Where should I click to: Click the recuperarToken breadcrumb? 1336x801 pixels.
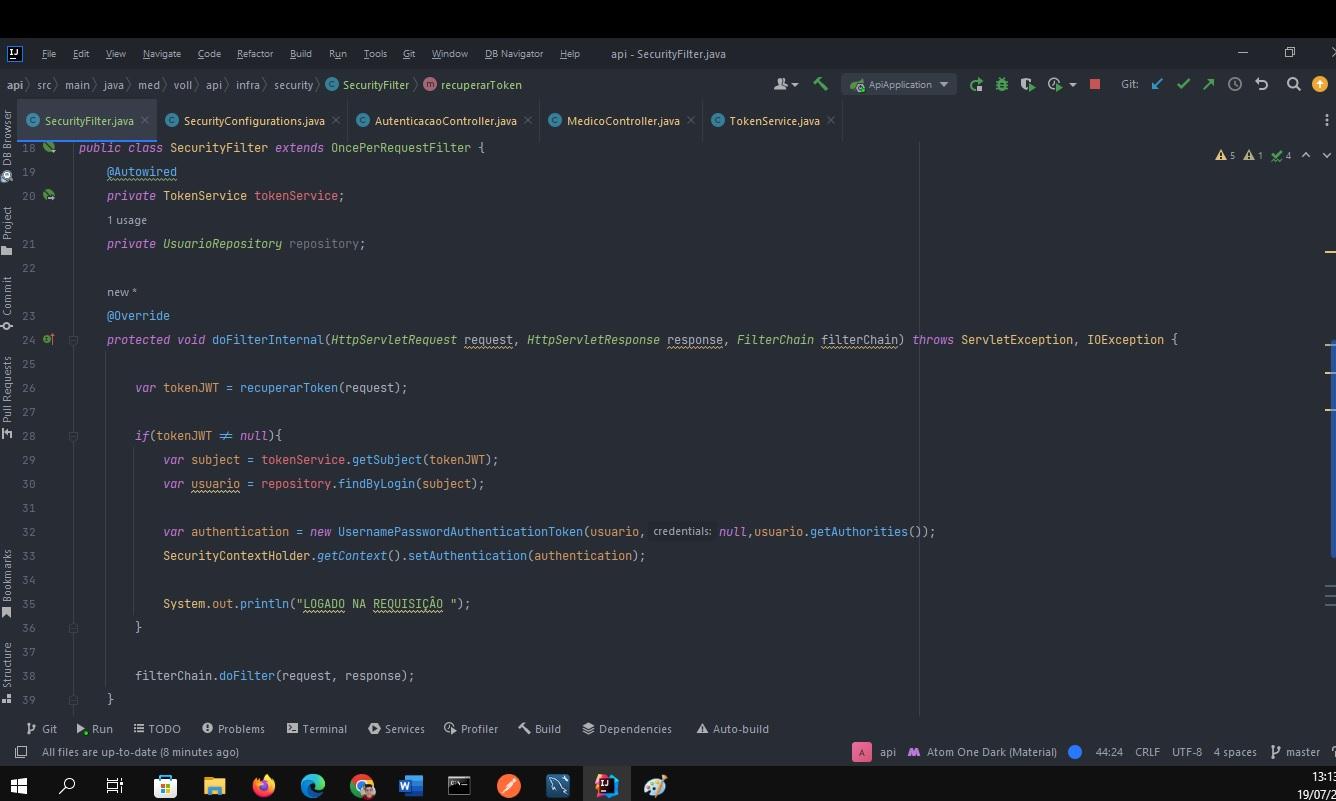pyautogui.click(x=473, y=85)
